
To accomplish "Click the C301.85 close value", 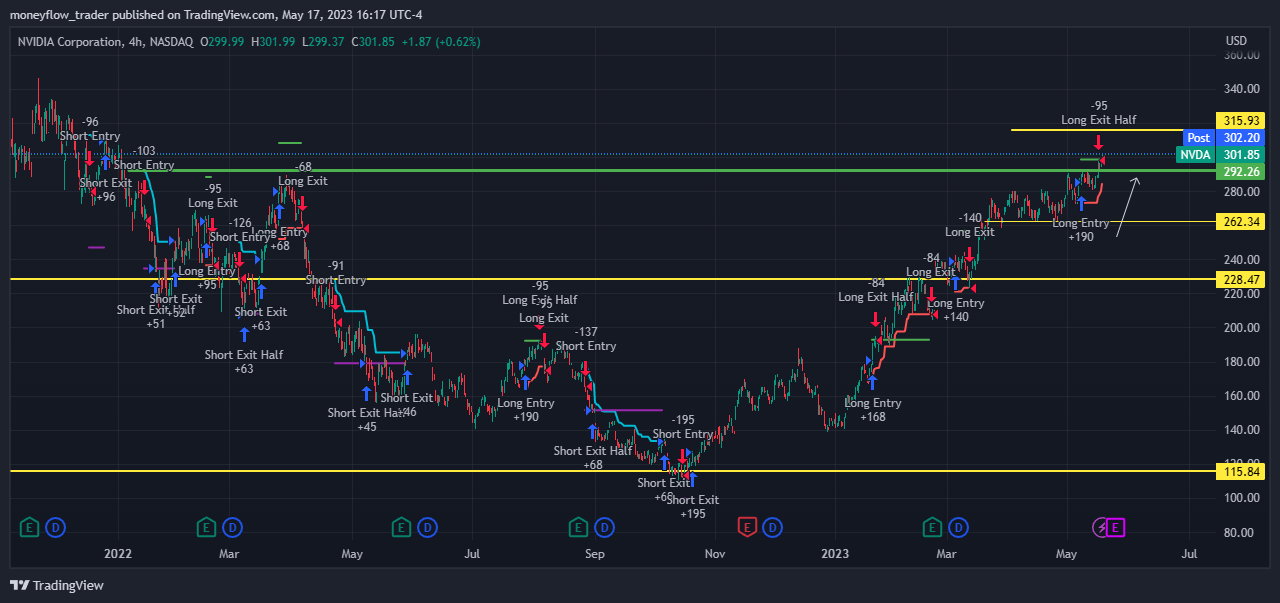I will point(372,42).
